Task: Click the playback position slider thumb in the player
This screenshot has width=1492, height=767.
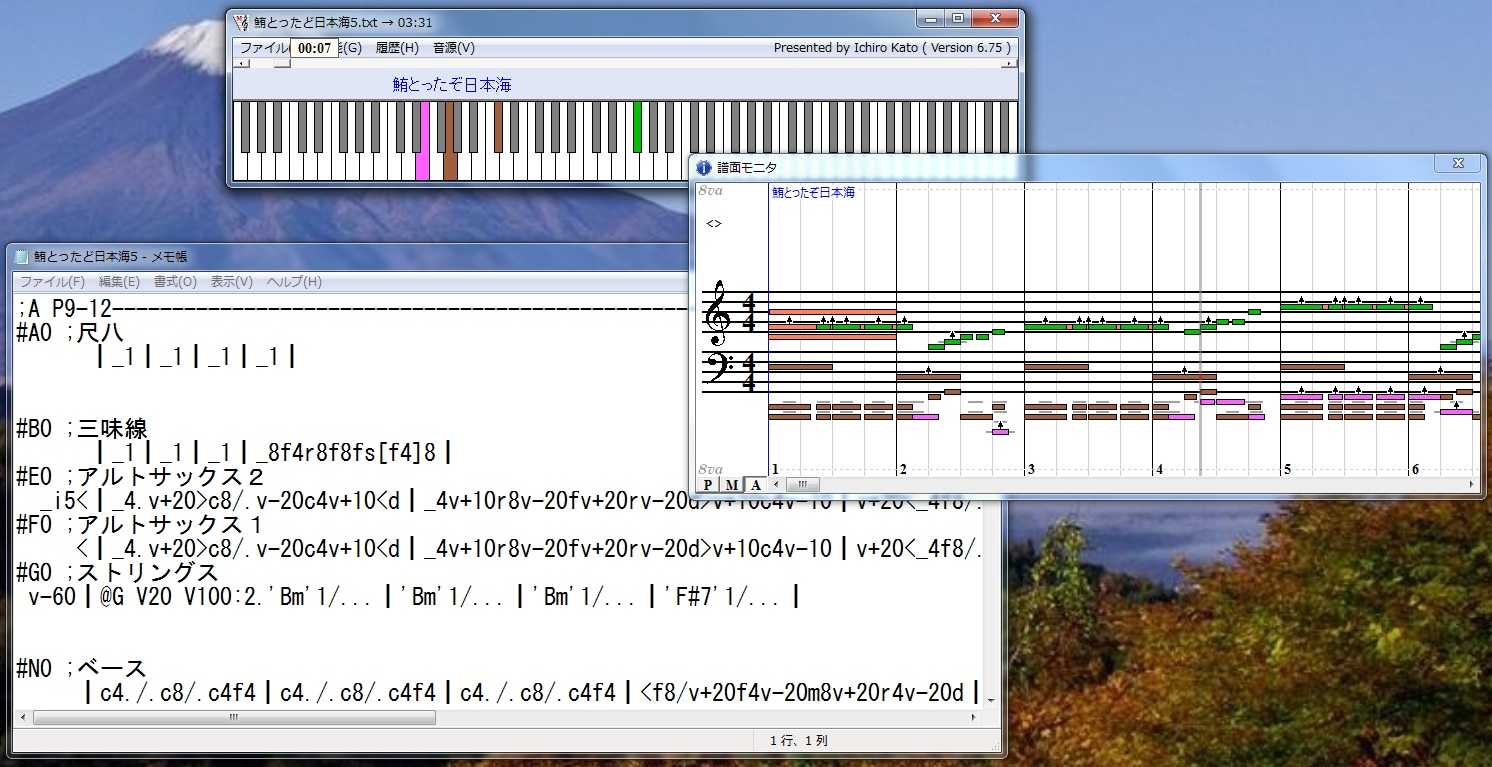Action: pos(282,63)
